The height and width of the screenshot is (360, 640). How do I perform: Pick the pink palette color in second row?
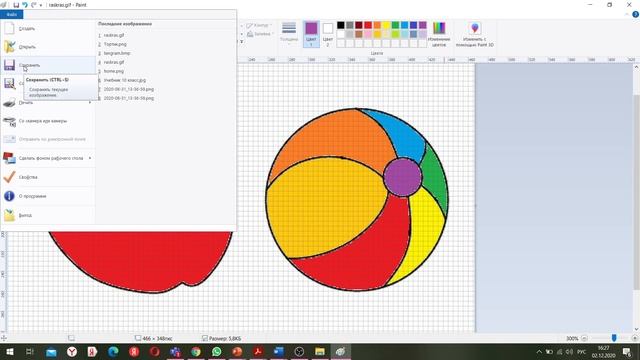tap(368, 34)
